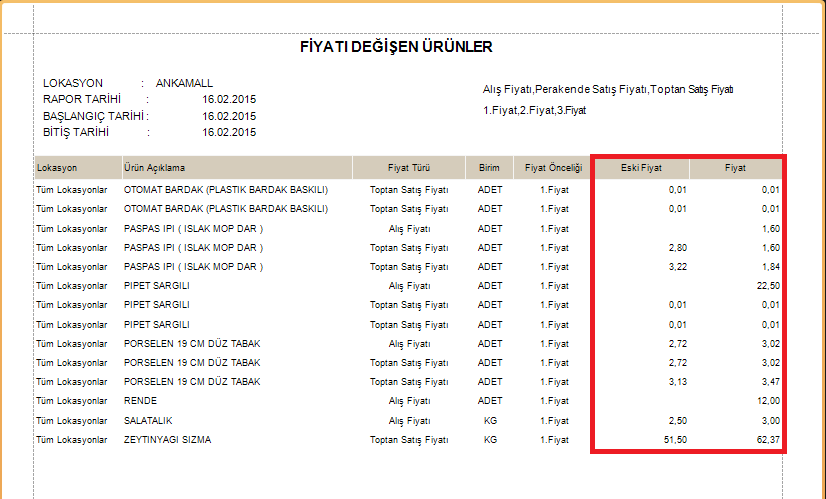
Task: Click ADET unit in the RENDE row
Action: pos(490,401)
